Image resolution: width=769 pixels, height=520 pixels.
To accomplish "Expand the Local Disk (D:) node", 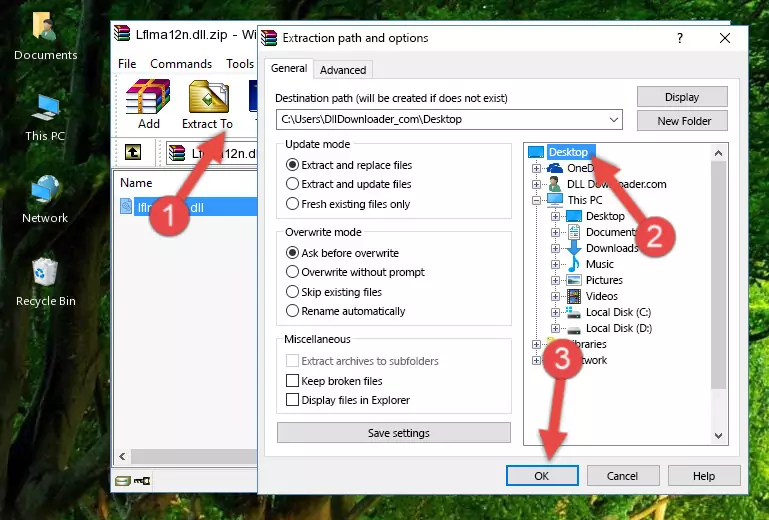I will point(555,329).
